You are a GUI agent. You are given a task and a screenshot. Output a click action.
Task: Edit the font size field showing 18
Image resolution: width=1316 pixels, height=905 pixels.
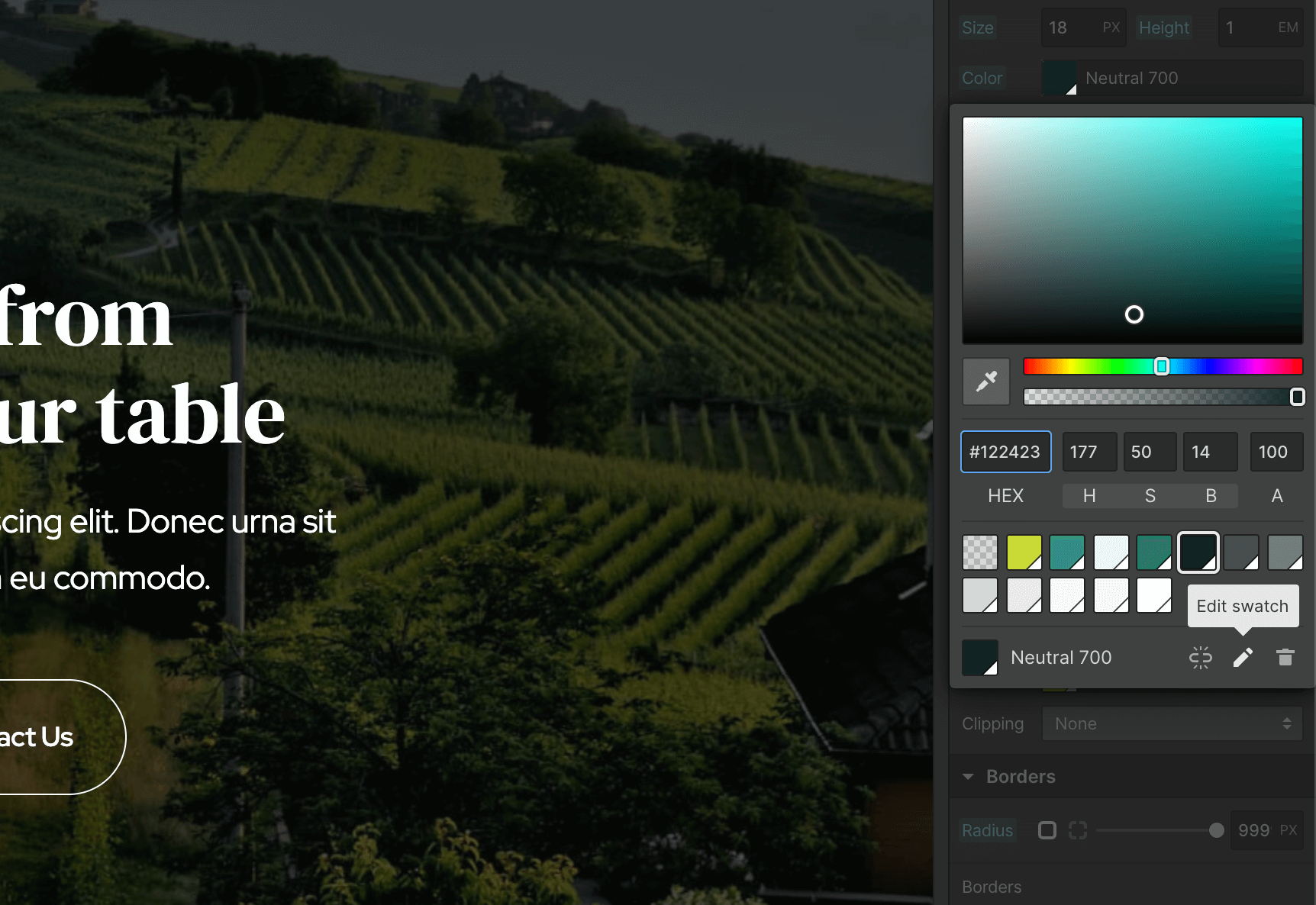1083,27
